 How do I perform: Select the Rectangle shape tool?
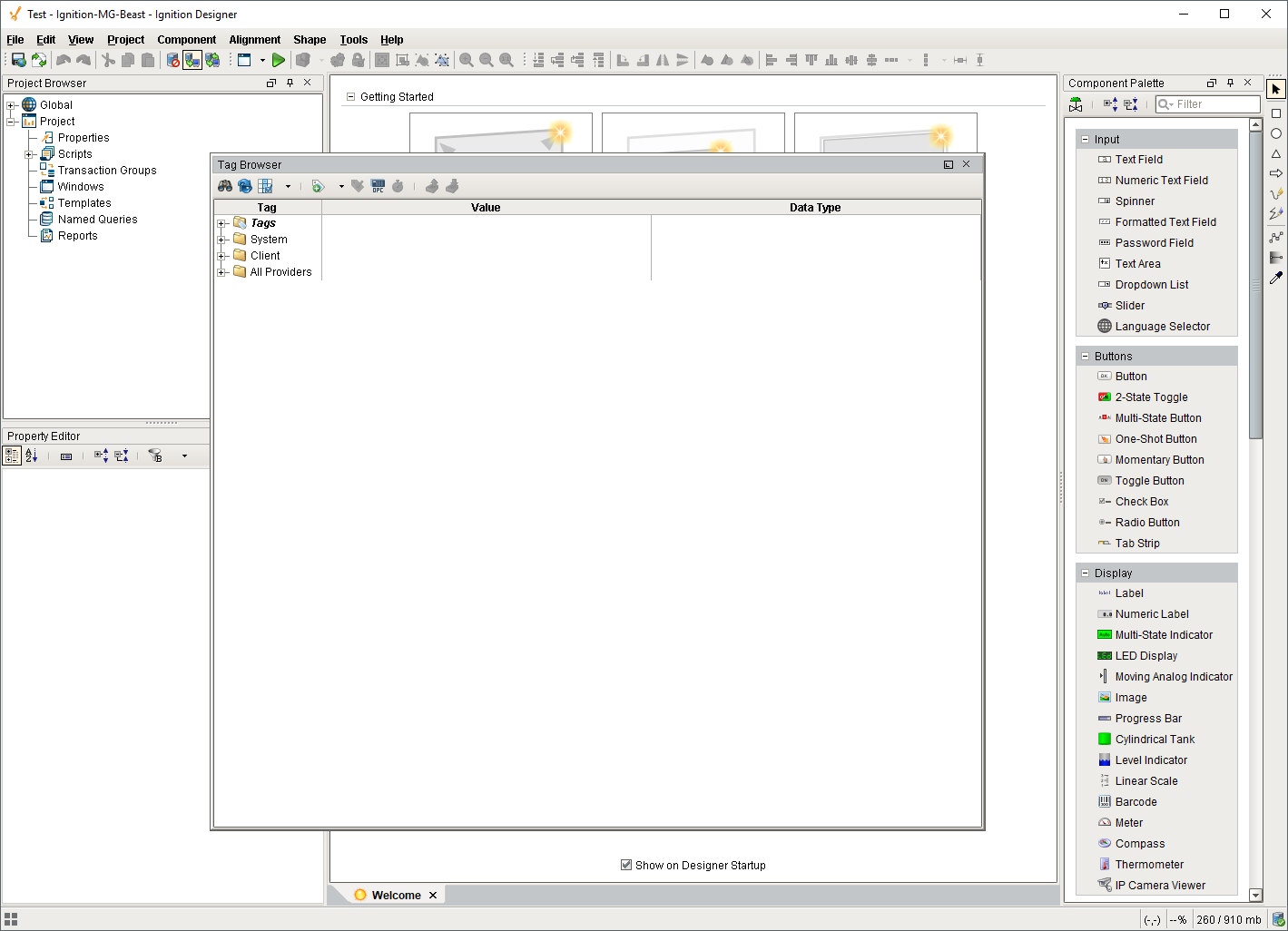point(1276,113)
